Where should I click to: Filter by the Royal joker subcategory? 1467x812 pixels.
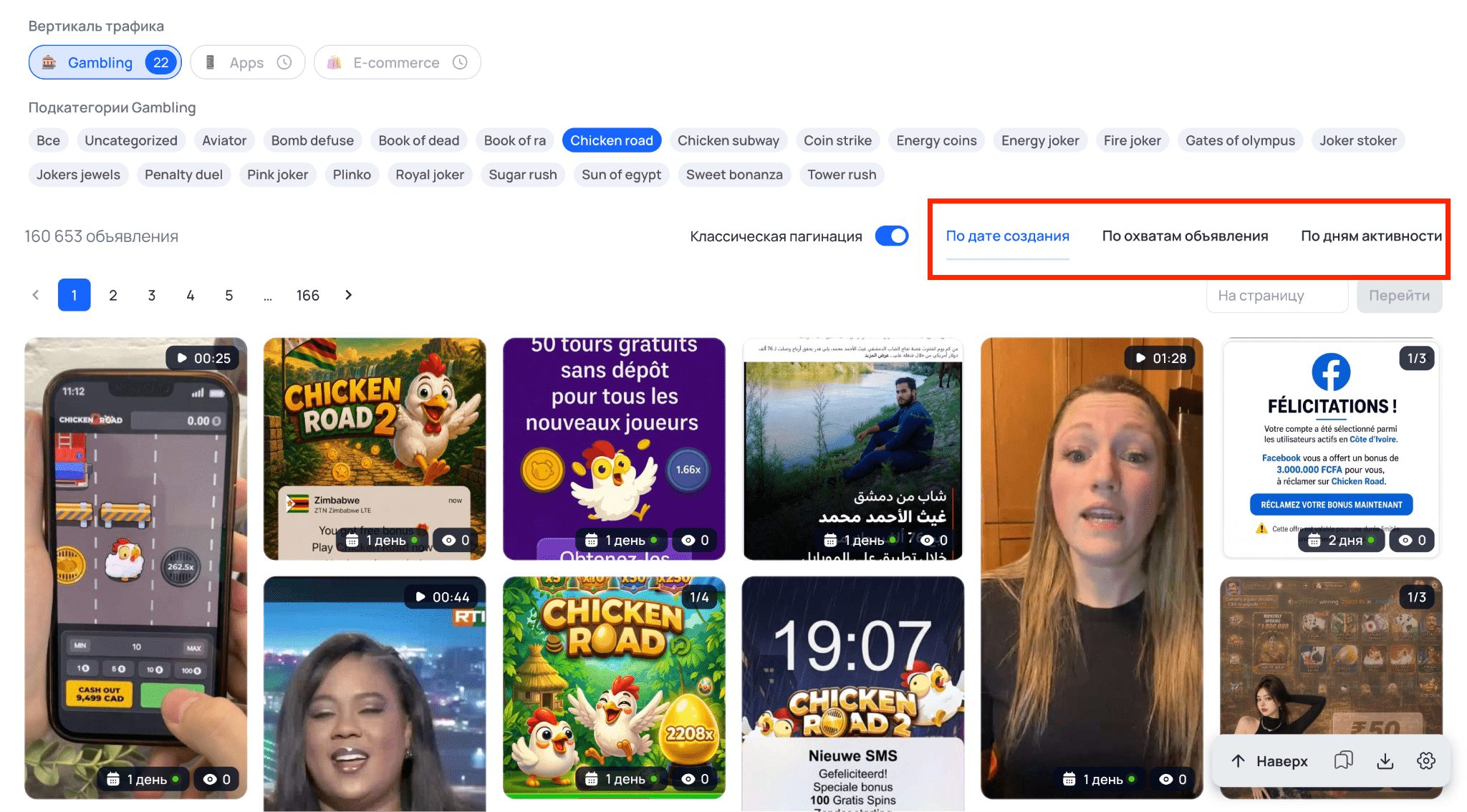pyautogui.click(x=430, y=174)
